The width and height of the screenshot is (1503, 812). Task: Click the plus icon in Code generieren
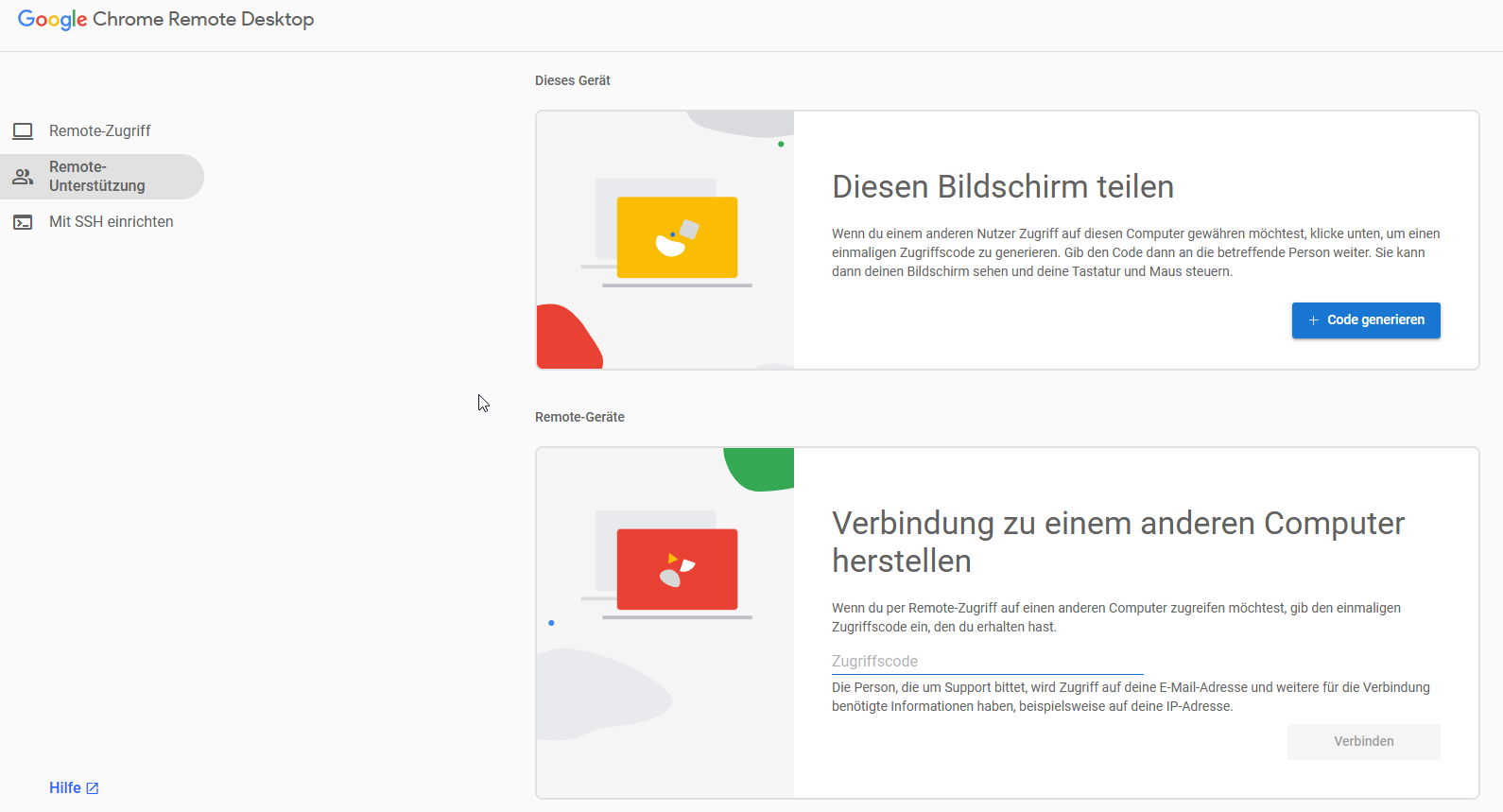pyautogui.click(x=1313, y=320)
